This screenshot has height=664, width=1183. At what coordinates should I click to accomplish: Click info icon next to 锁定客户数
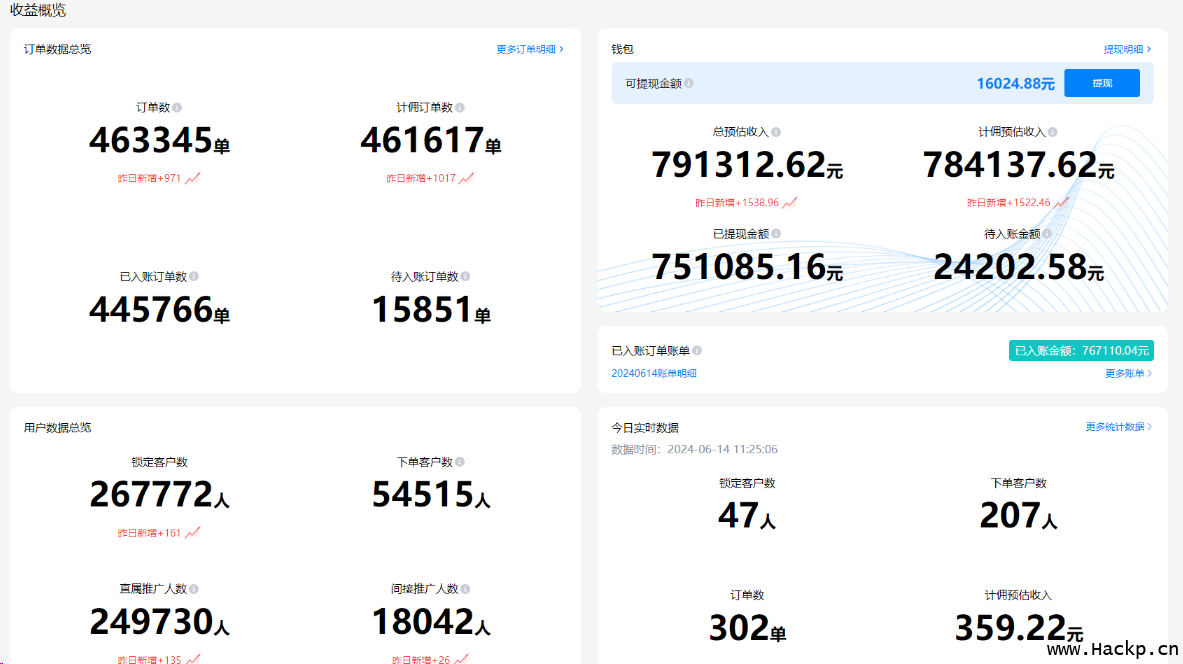pos(194,463)
